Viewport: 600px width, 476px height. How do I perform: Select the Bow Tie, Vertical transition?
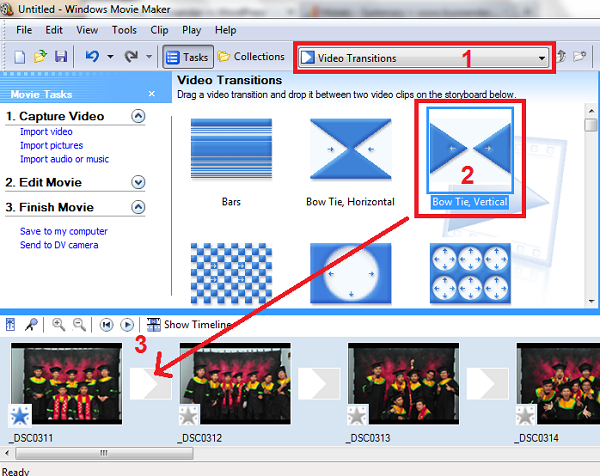[x=470, y=149]
